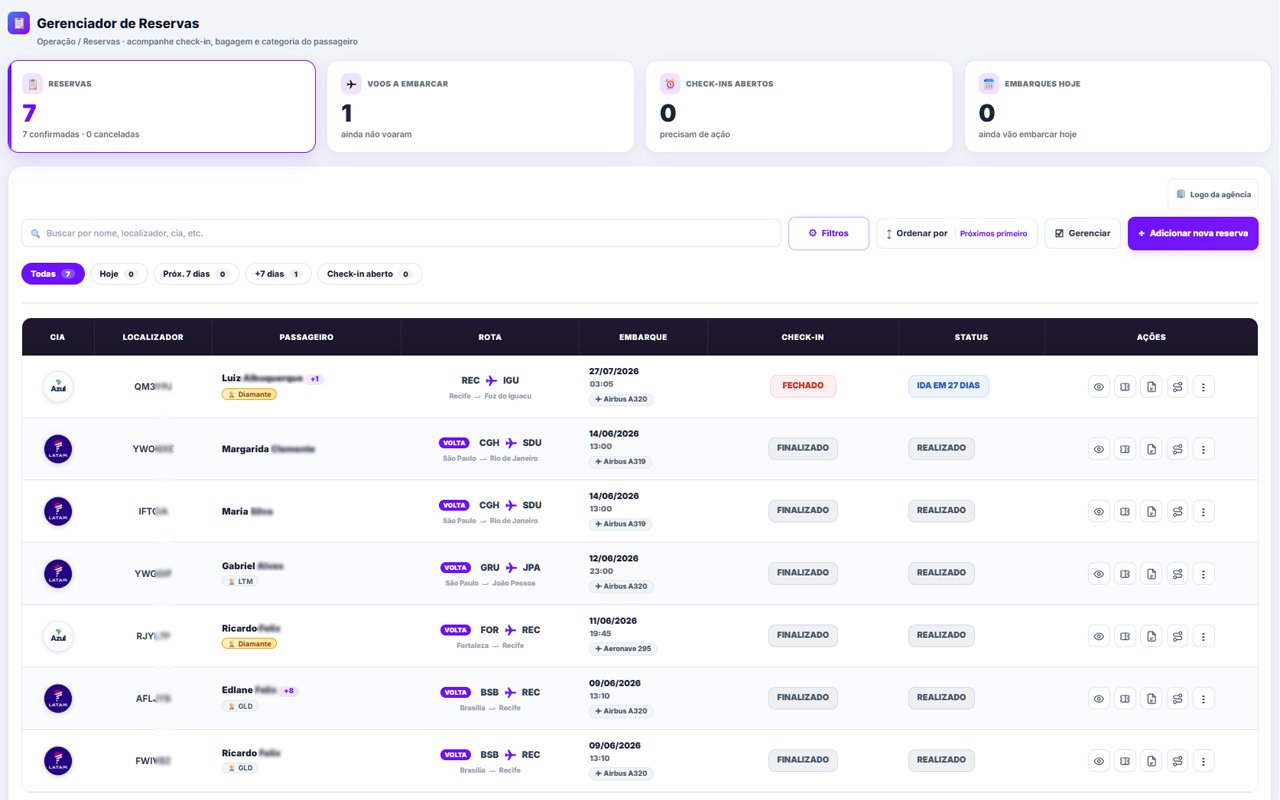The width and height of the screenshot is (1280, 800).
Task: View details of Luiz's REC to IGU booking
Action: 1099,386
